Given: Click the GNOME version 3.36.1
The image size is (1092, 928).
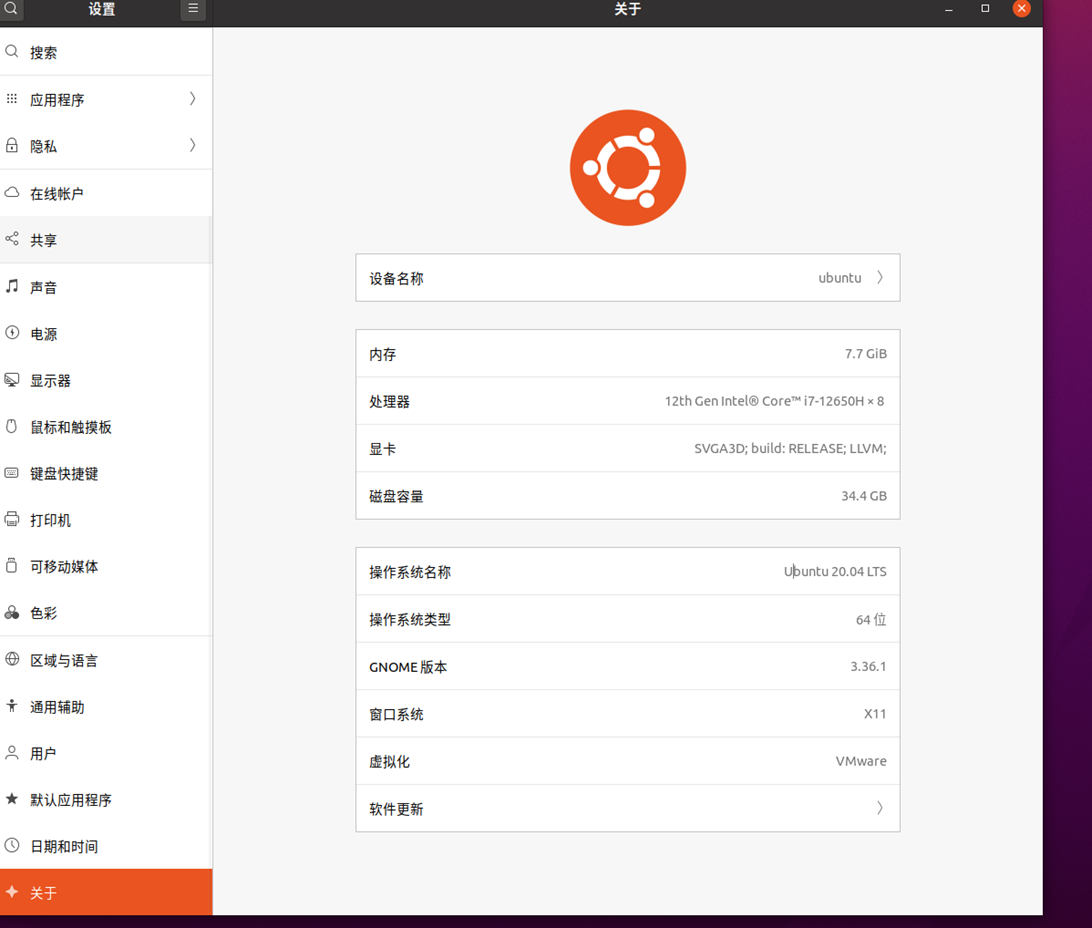Looking at the screenshot, I should point(868,666).
